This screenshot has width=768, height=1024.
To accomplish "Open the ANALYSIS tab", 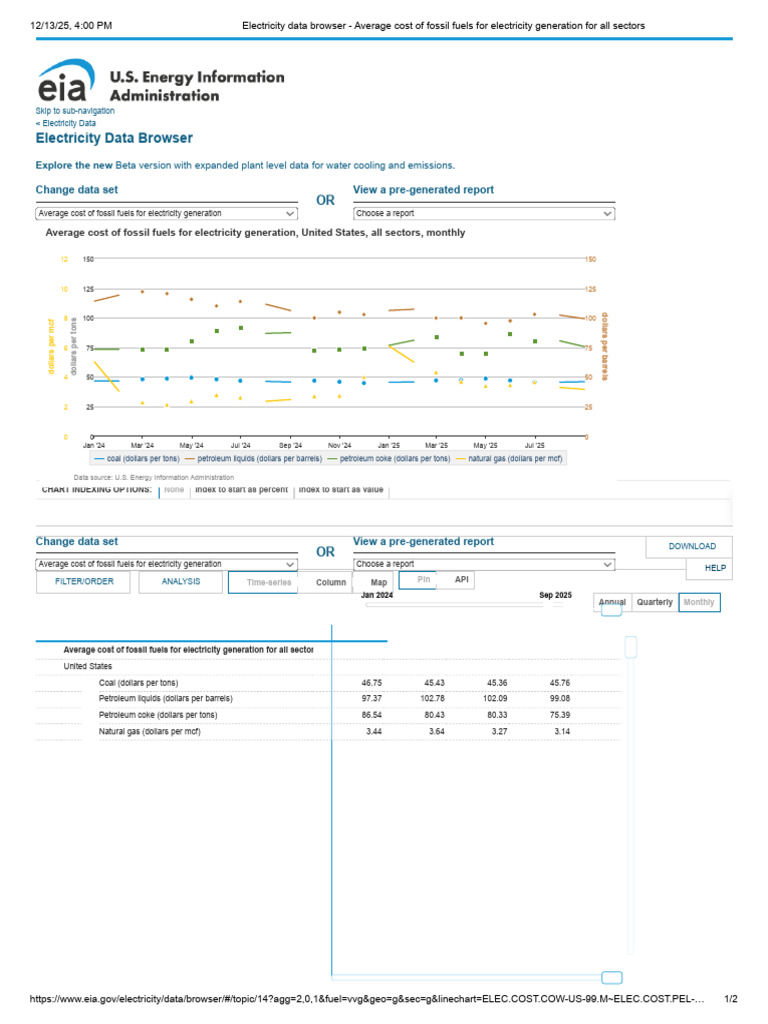I will pos(181,582).
